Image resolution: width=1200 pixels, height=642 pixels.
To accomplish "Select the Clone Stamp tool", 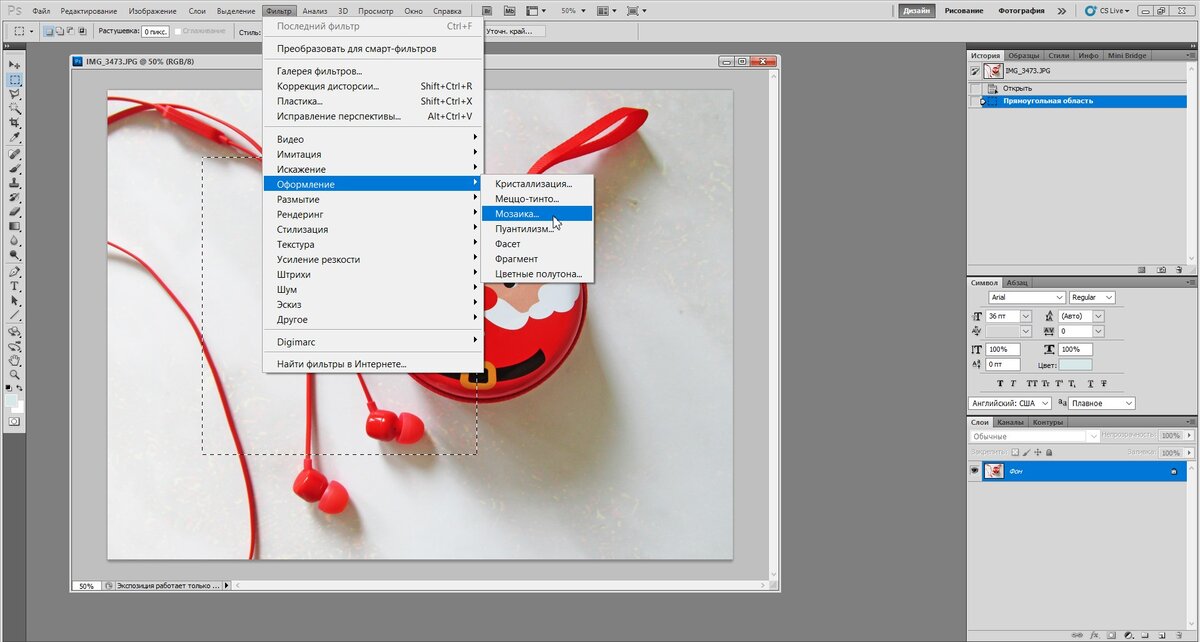I will (15, 183).
